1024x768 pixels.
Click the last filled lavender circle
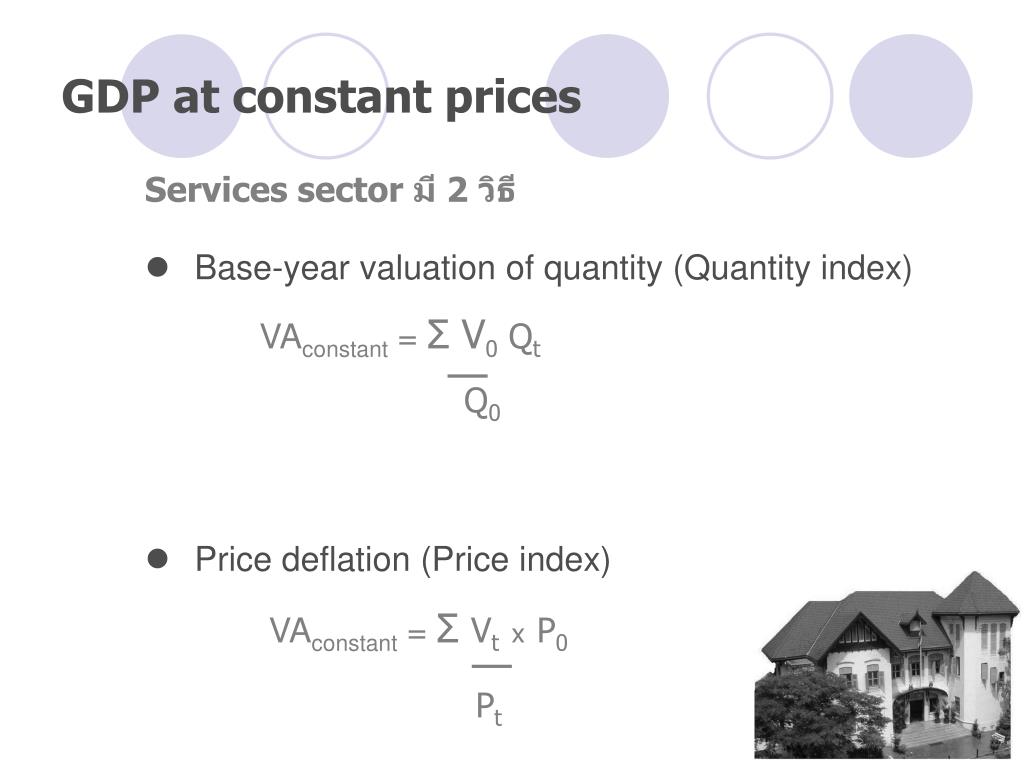coord(911,96)
